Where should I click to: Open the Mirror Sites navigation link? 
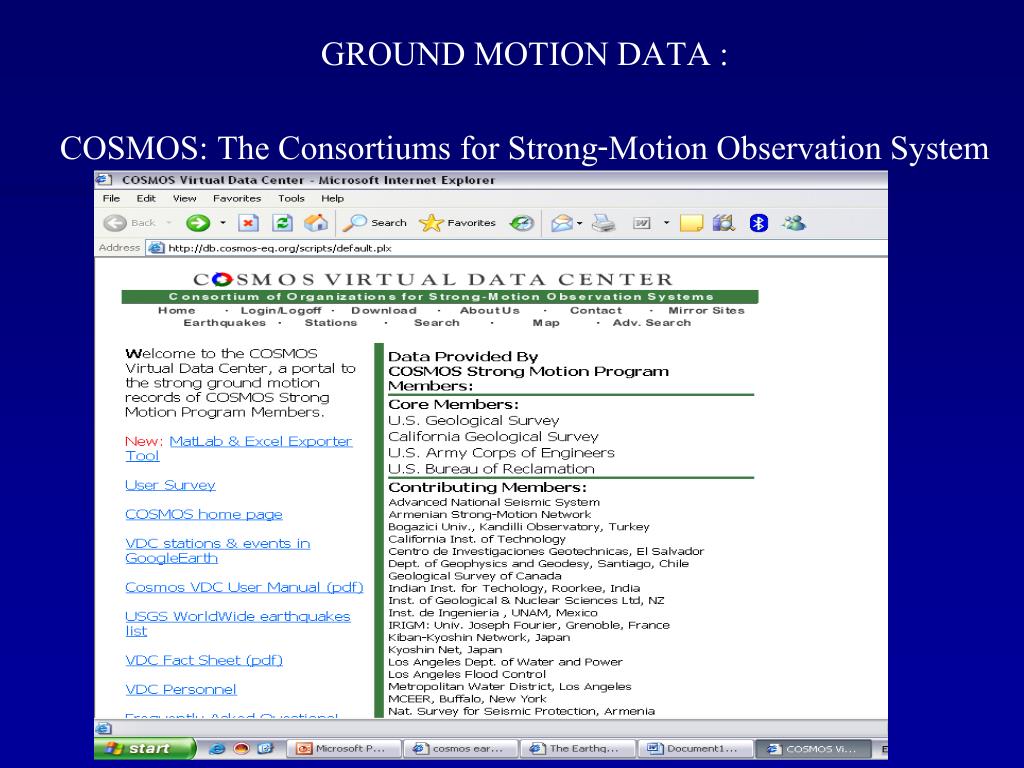706,311
